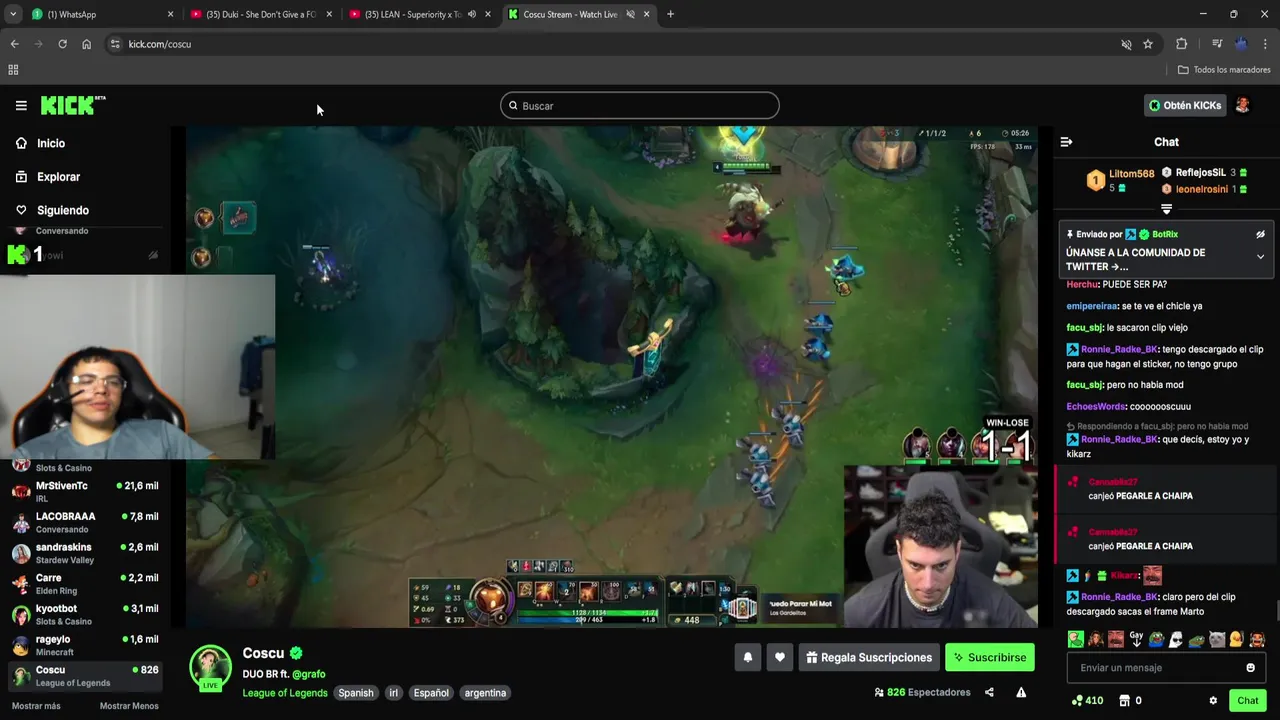The width and height of the screenshot is (1280, 720).
Task: Click the green Suscribirse button
Action: [990, 657]
